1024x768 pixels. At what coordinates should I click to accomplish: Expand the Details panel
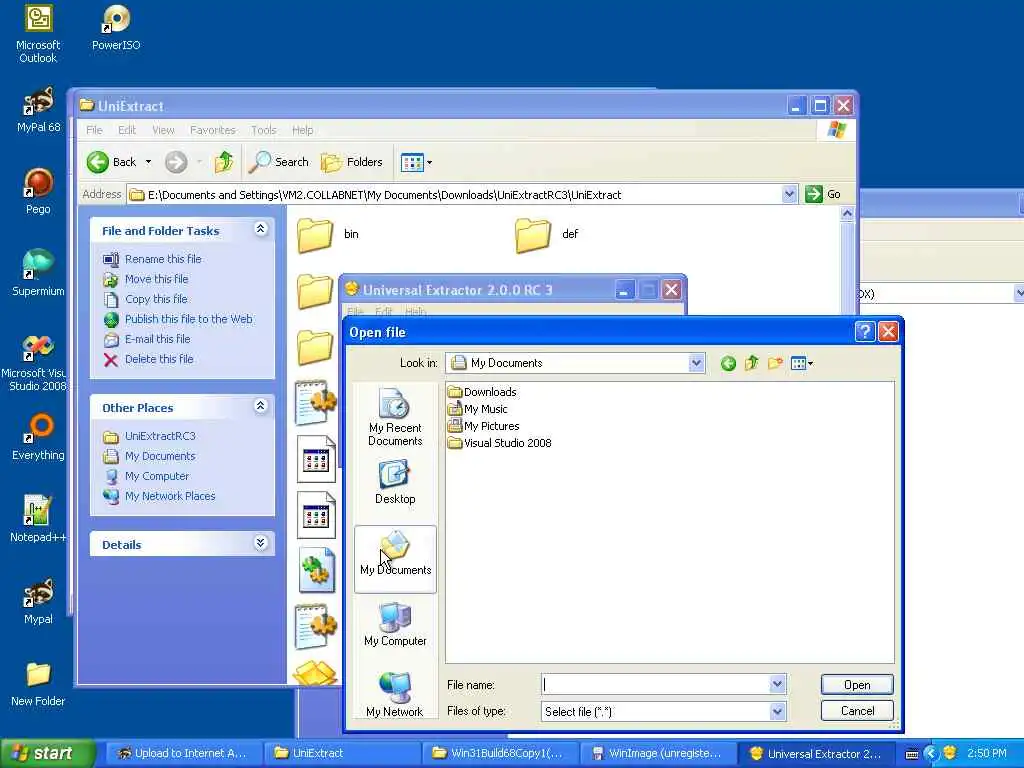(x=261, y=543)
